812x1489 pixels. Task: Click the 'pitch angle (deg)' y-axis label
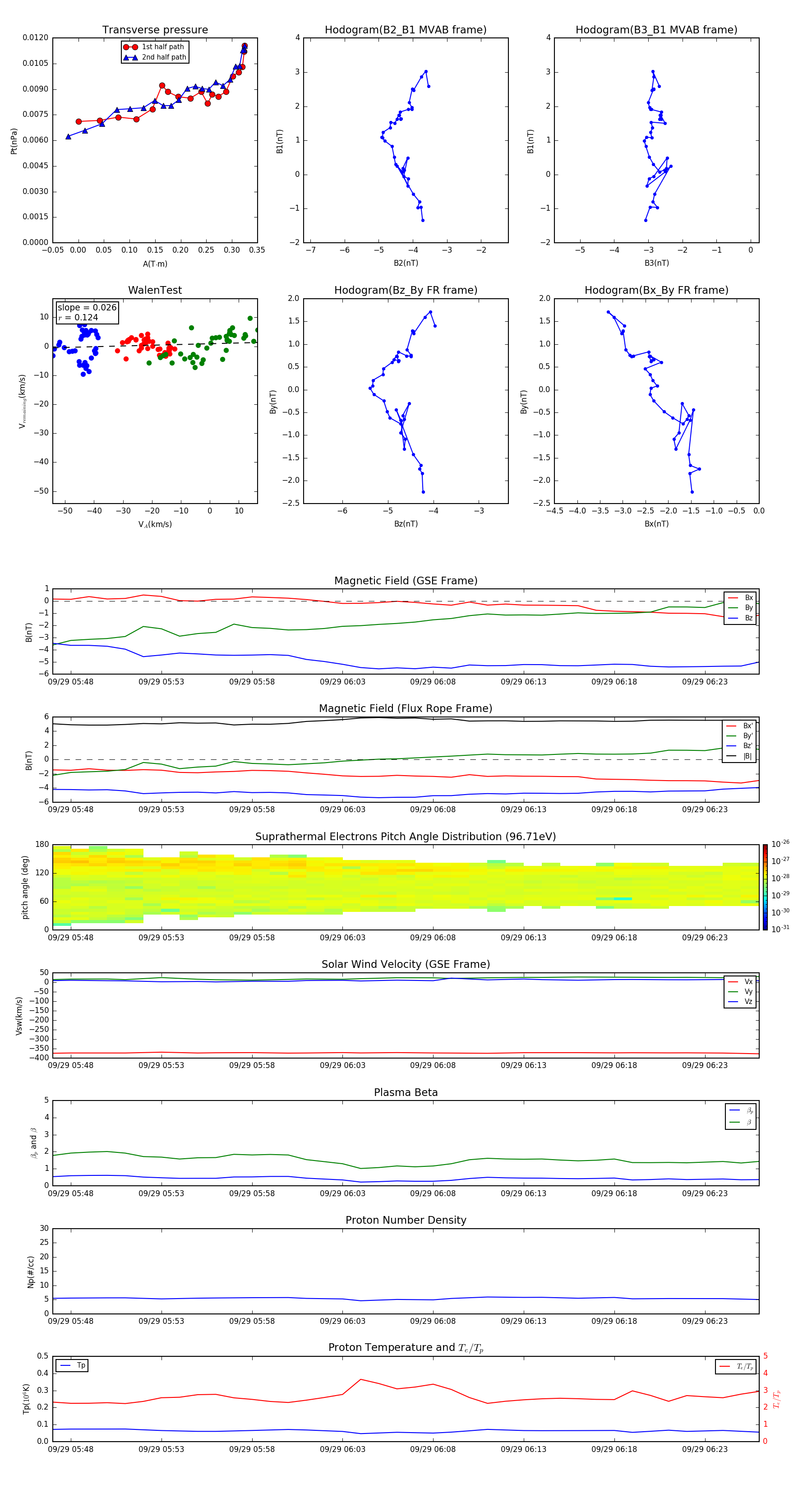25,887
